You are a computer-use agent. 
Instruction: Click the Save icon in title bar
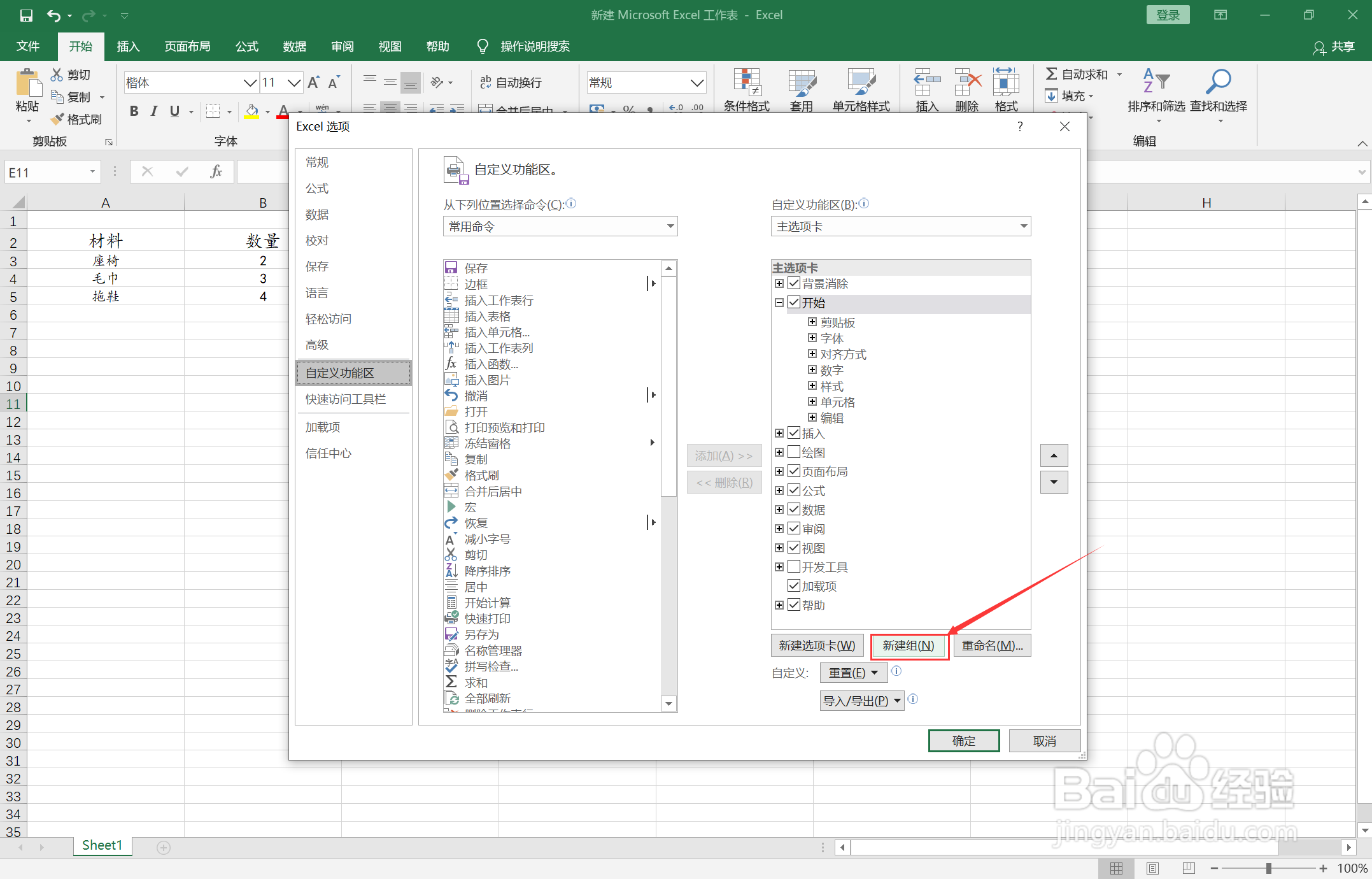(x=26, y=15)
